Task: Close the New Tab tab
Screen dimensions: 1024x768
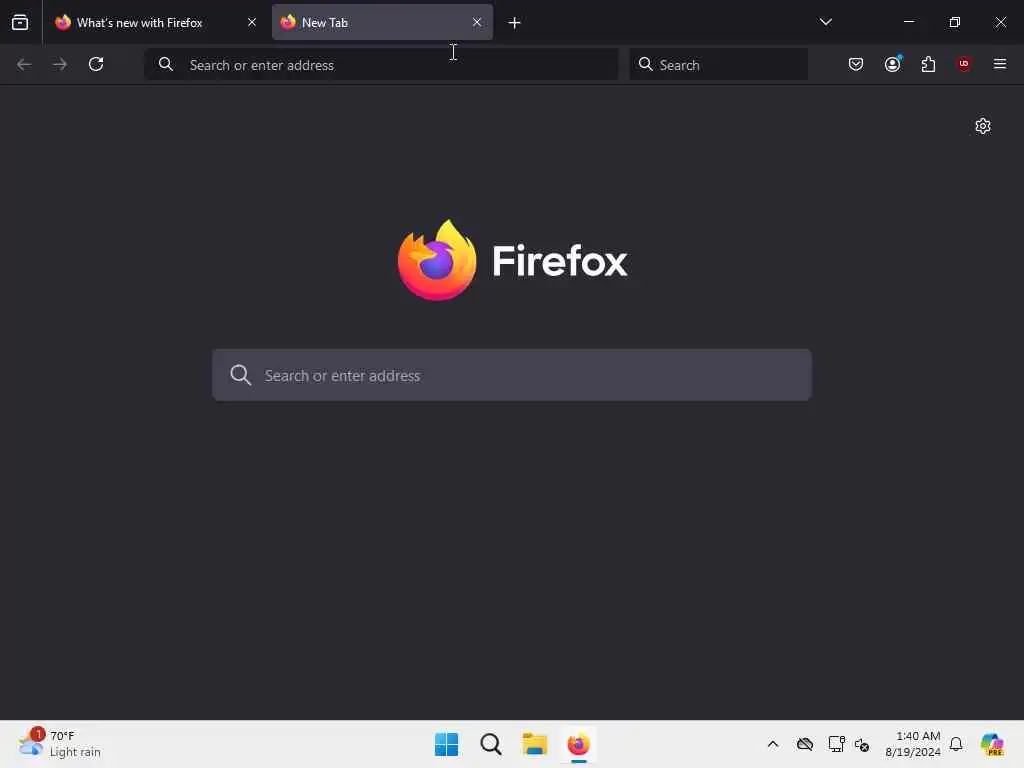Action: (477, 22)
